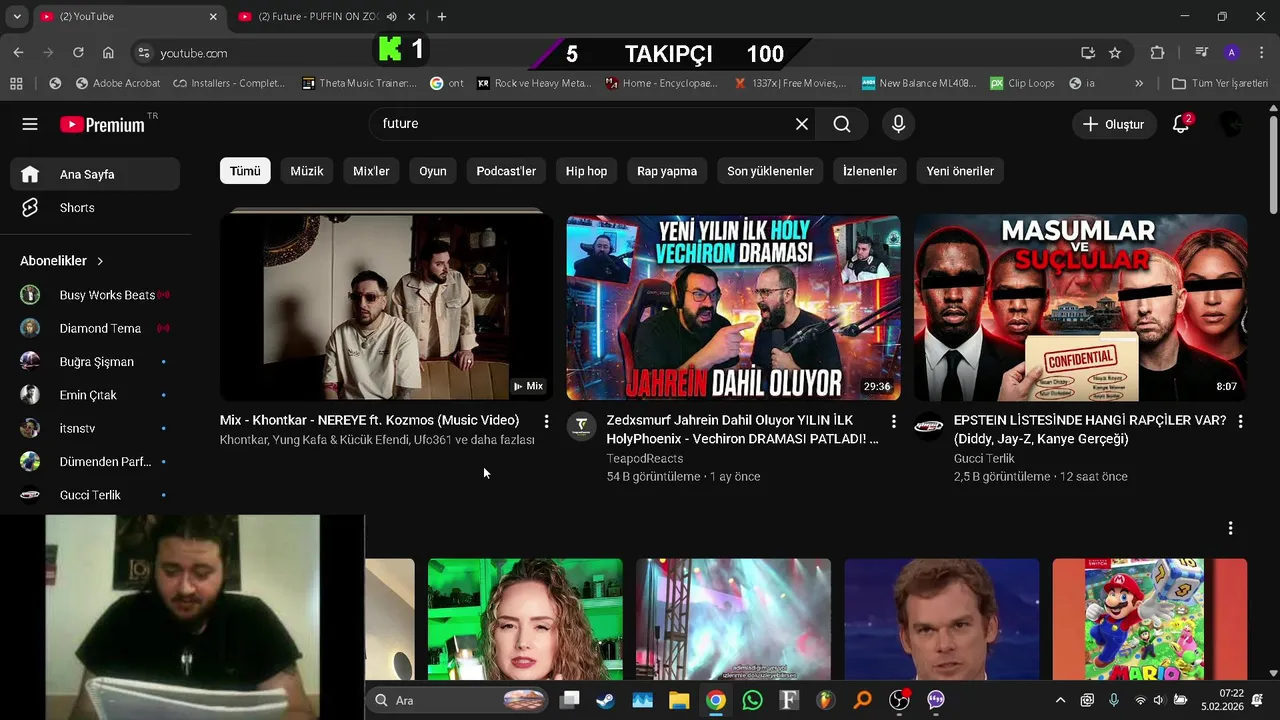
Task: Open Dümenden Parf... subscription
Action: 96,462
